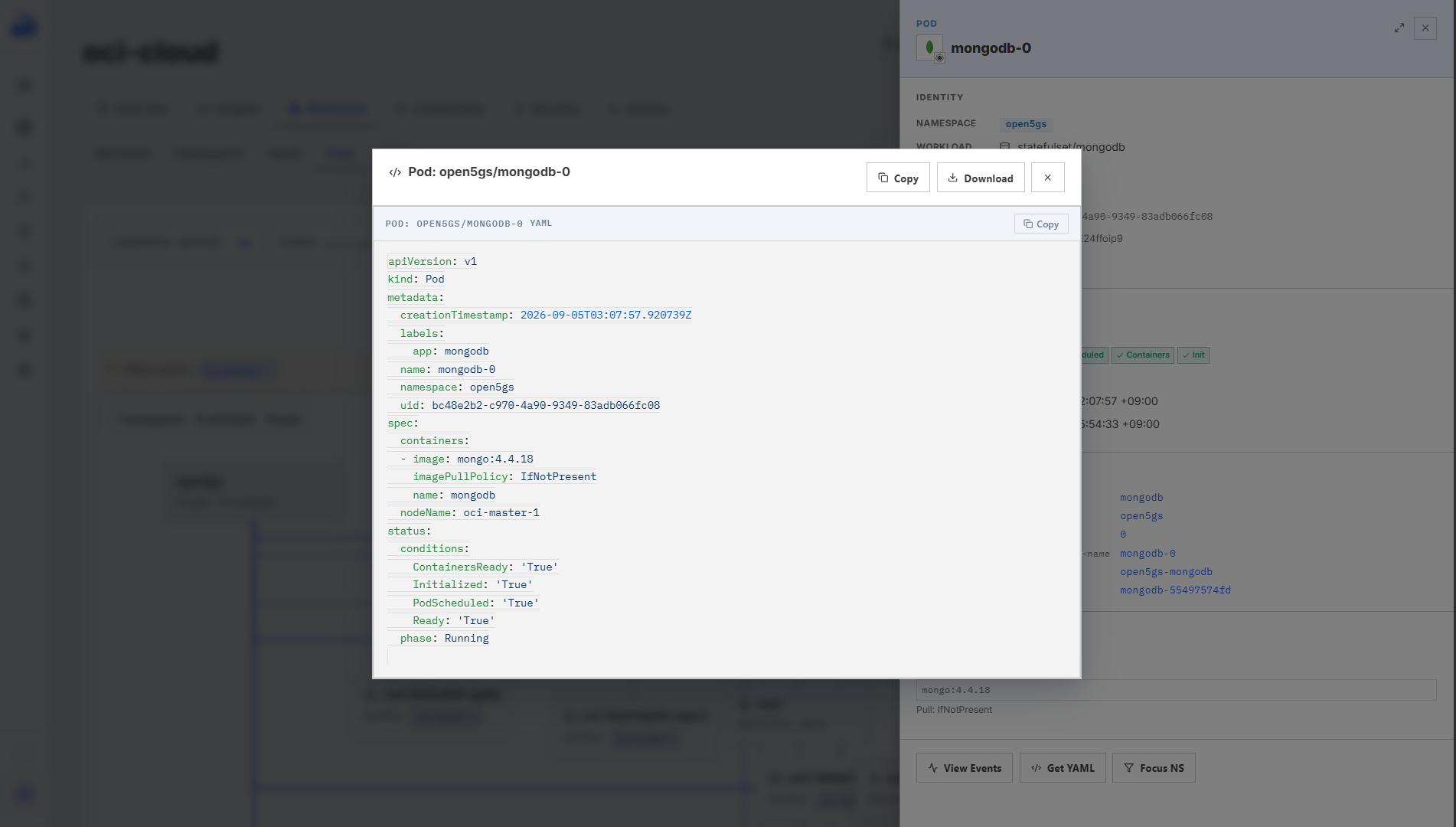The width and height of the screenshot is (1456, 827).
Task: Copy the pod YAML using the header Copy button
Action: (x=898, y=178)
